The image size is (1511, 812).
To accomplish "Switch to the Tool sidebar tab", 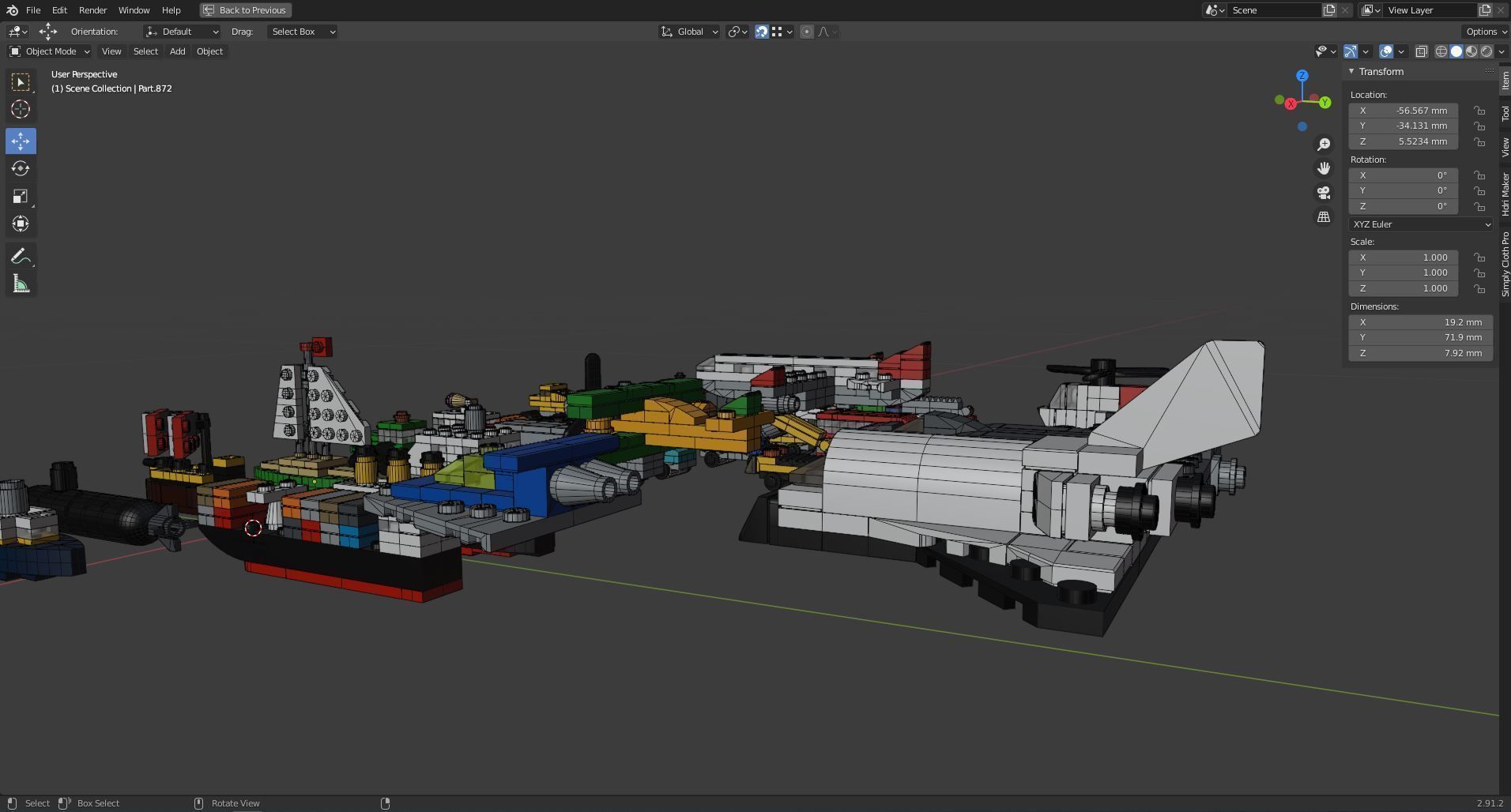I will 1505,113.
